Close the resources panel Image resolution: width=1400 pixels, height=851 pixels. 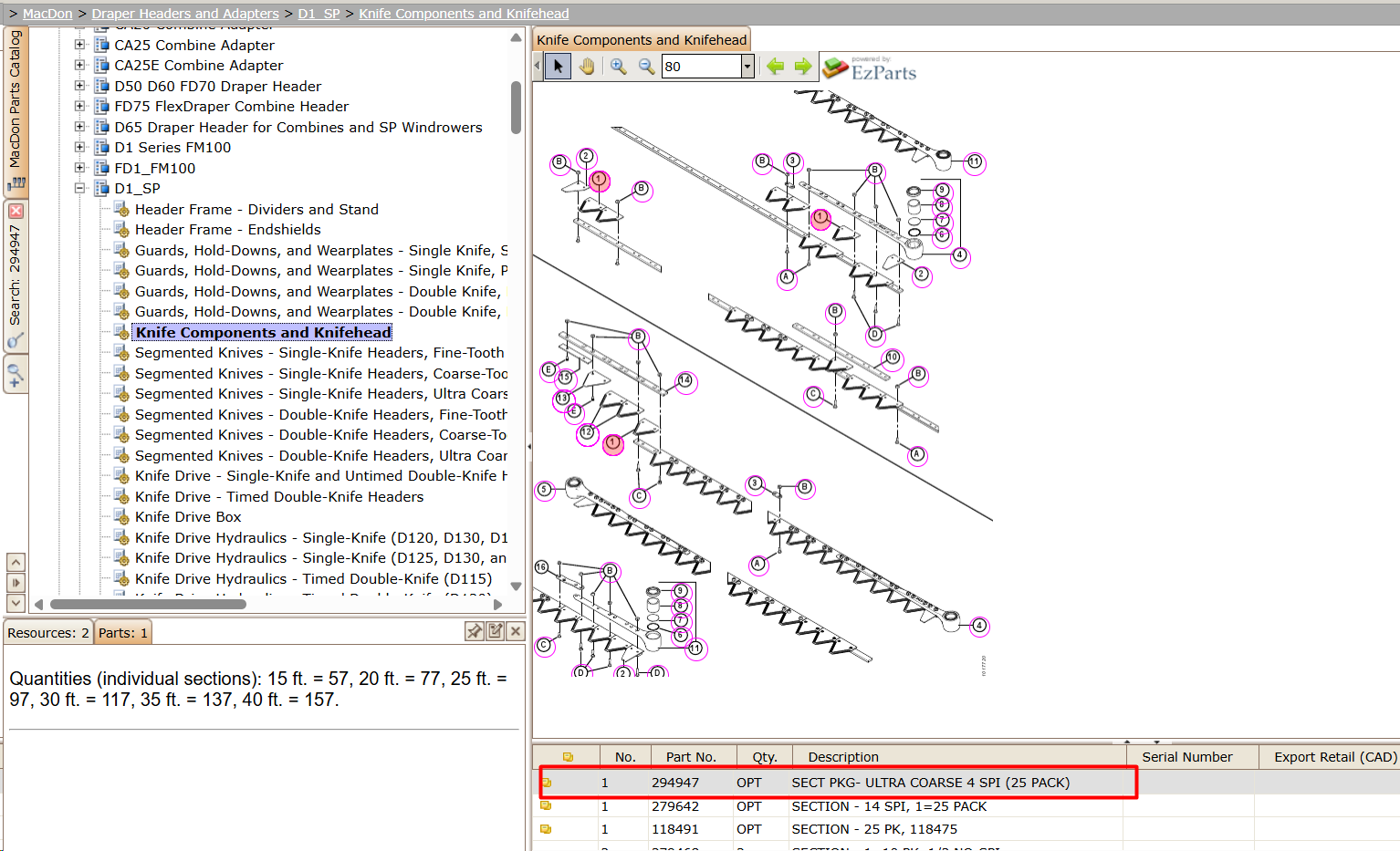coord(516,631)
